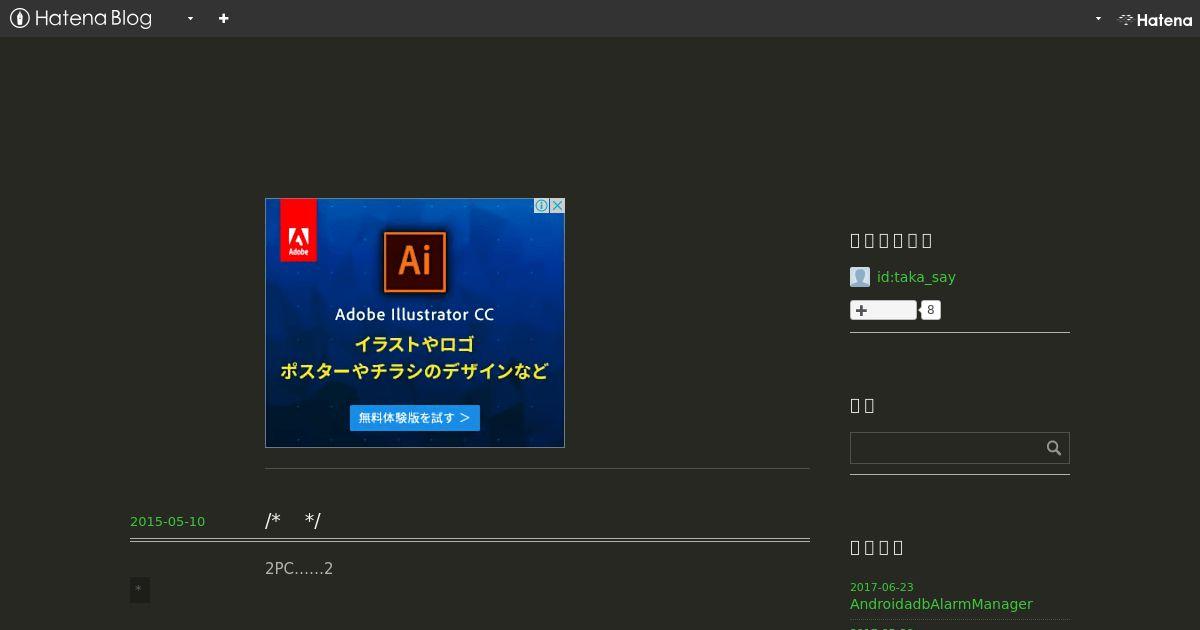The width and height of the screenshot is (1200, 630).
Task: Click the magnifier search icon
Action: [x=1054, y=448]
